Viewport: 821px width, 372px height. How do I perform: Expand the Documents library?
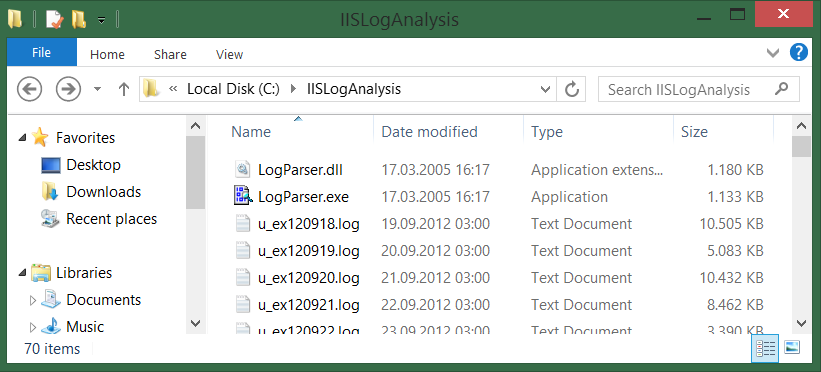[x=33, y=301]
